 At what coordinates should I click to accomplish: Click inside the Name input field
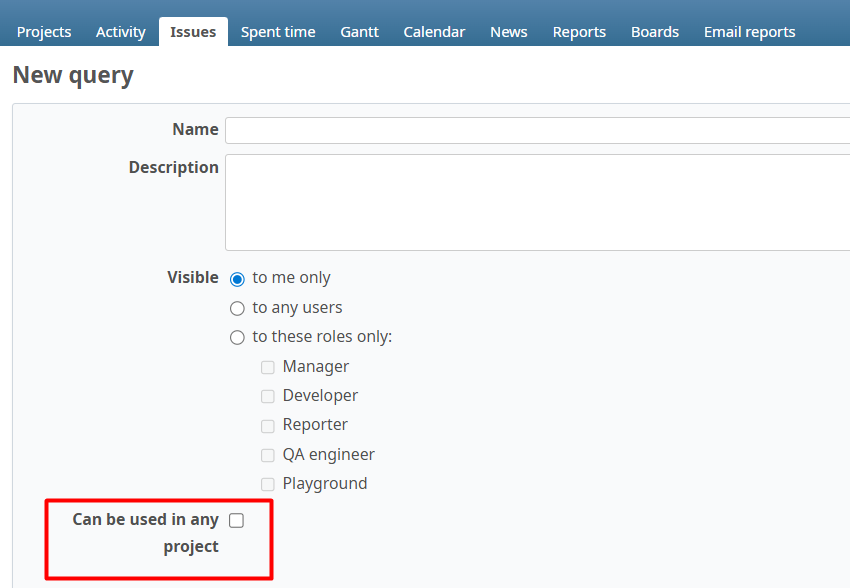coord(500,130)
